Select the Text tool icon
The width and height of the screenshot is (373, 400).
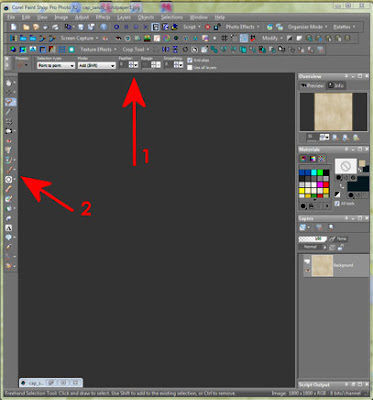8,228
